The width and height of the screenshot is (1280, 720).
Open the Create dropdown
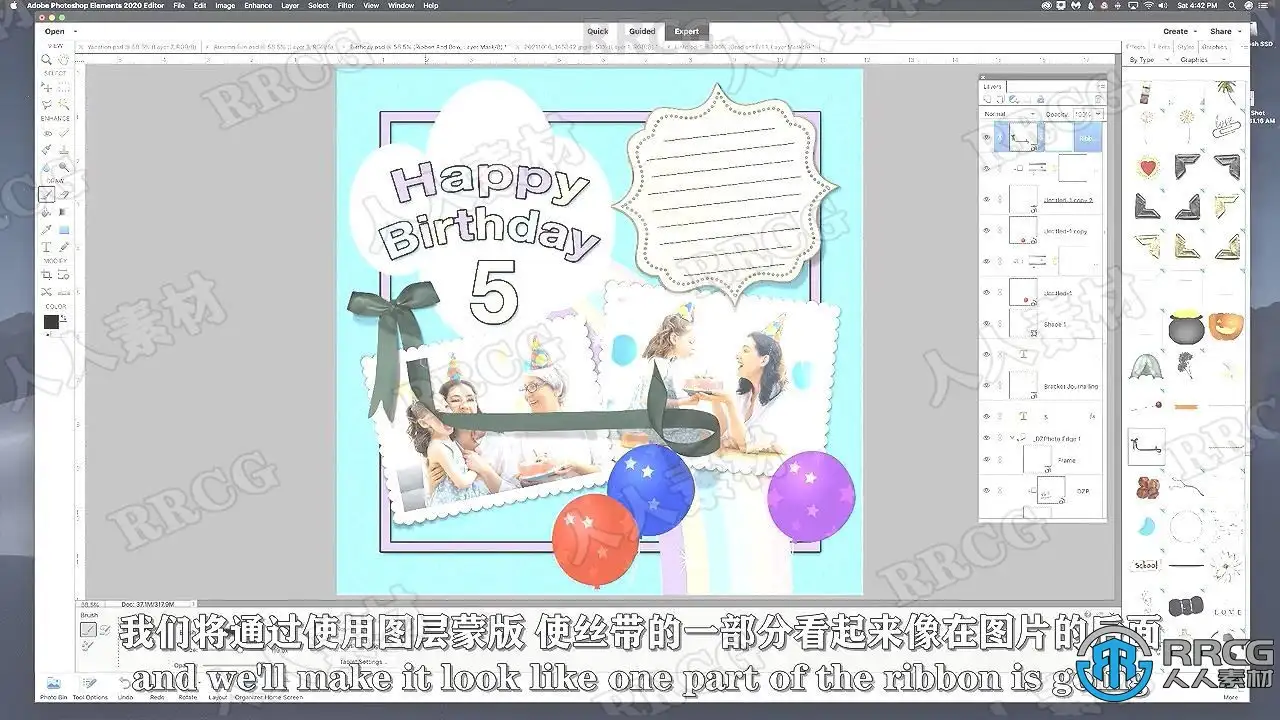pyautogui.click(x=1179, y=31)
